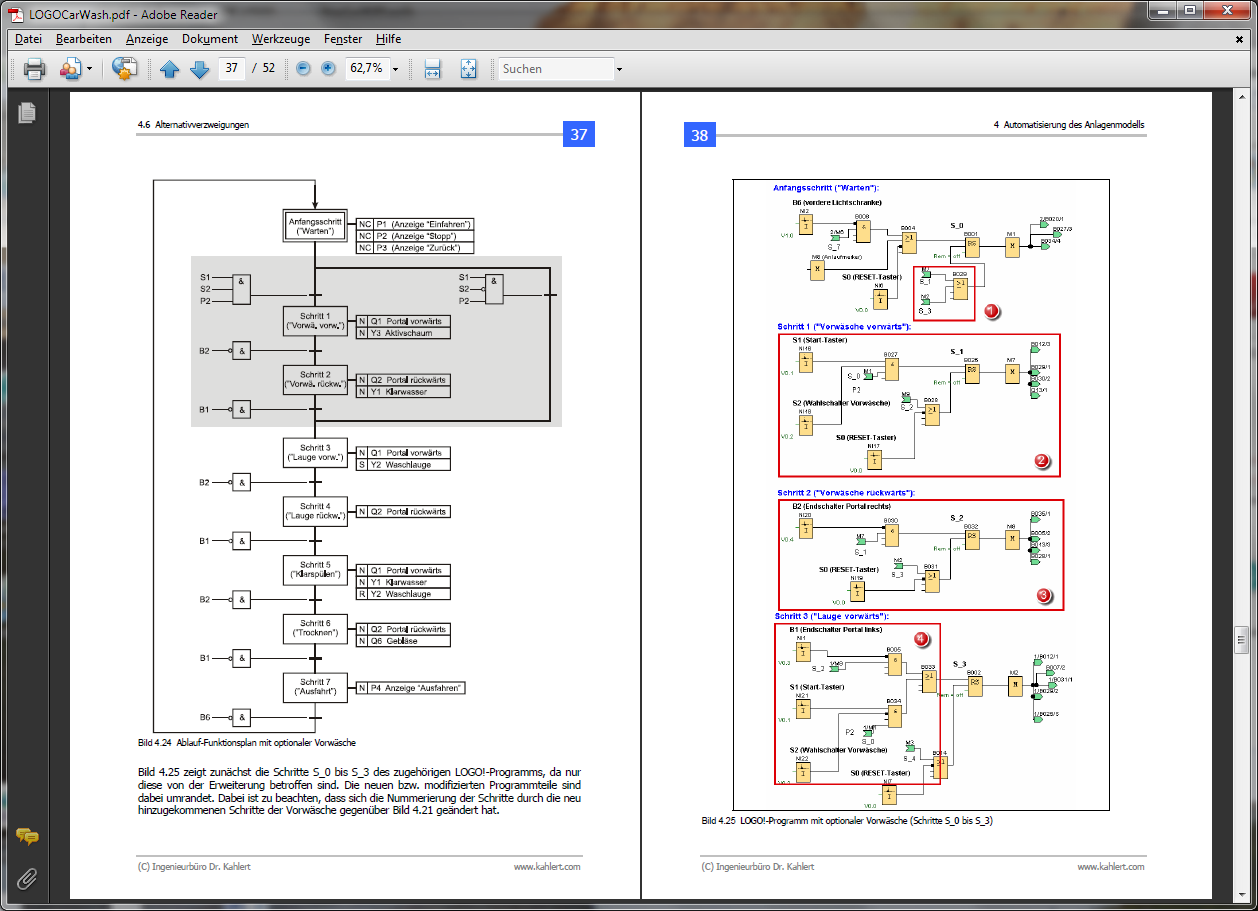Screen dimensions: 1258x911
Task: Click the fit full page icon
Action: click(468, 69)
